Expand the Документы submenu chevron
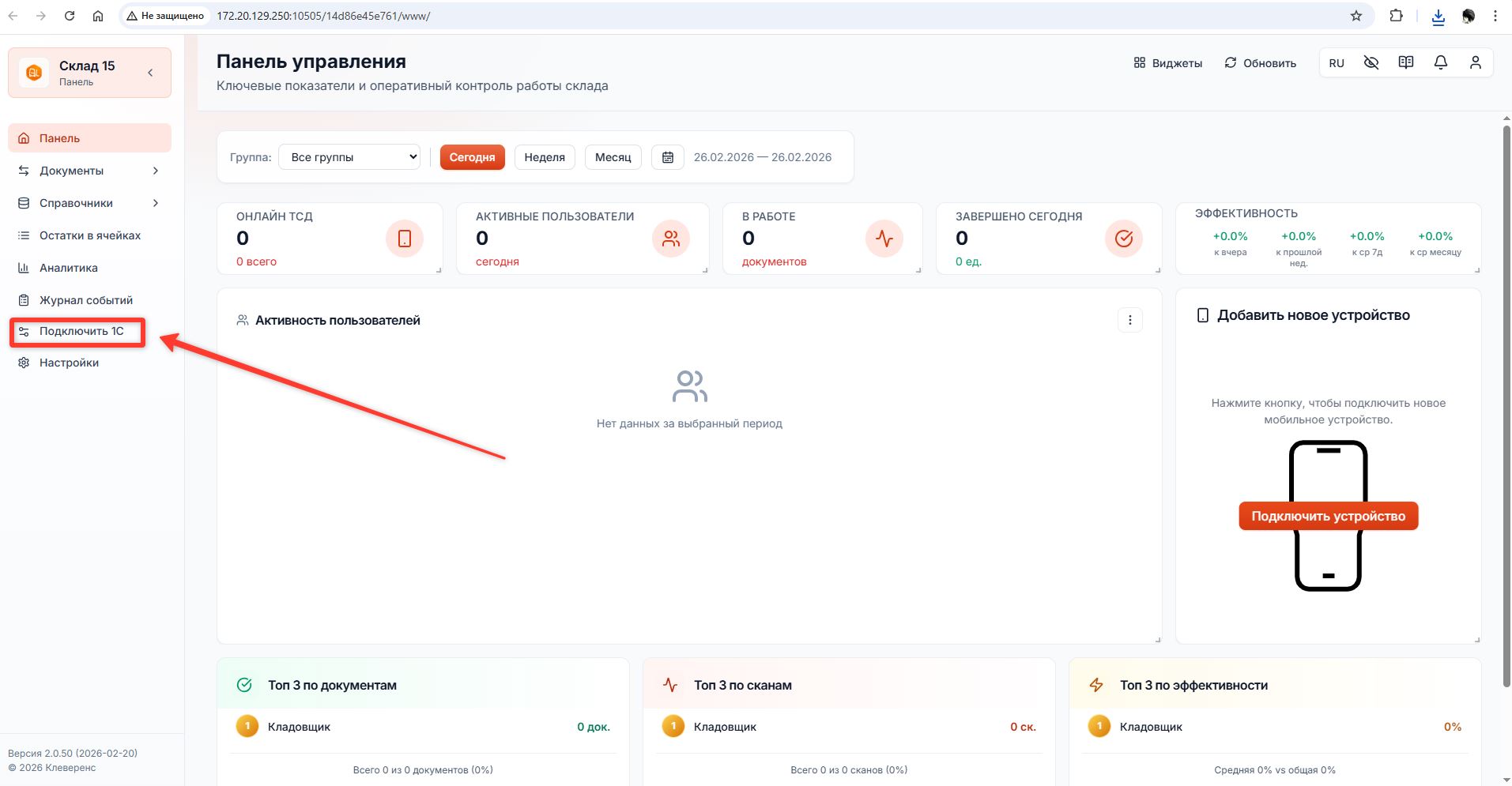 [156, 171]
